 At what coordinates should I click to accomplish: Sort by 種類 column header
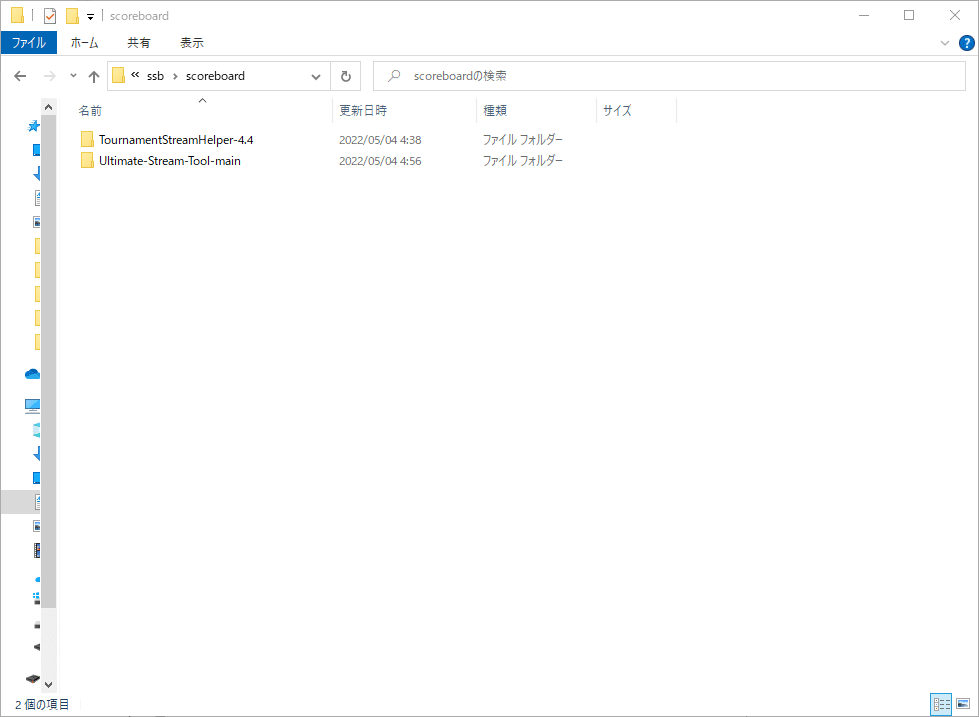click(536, 111)
